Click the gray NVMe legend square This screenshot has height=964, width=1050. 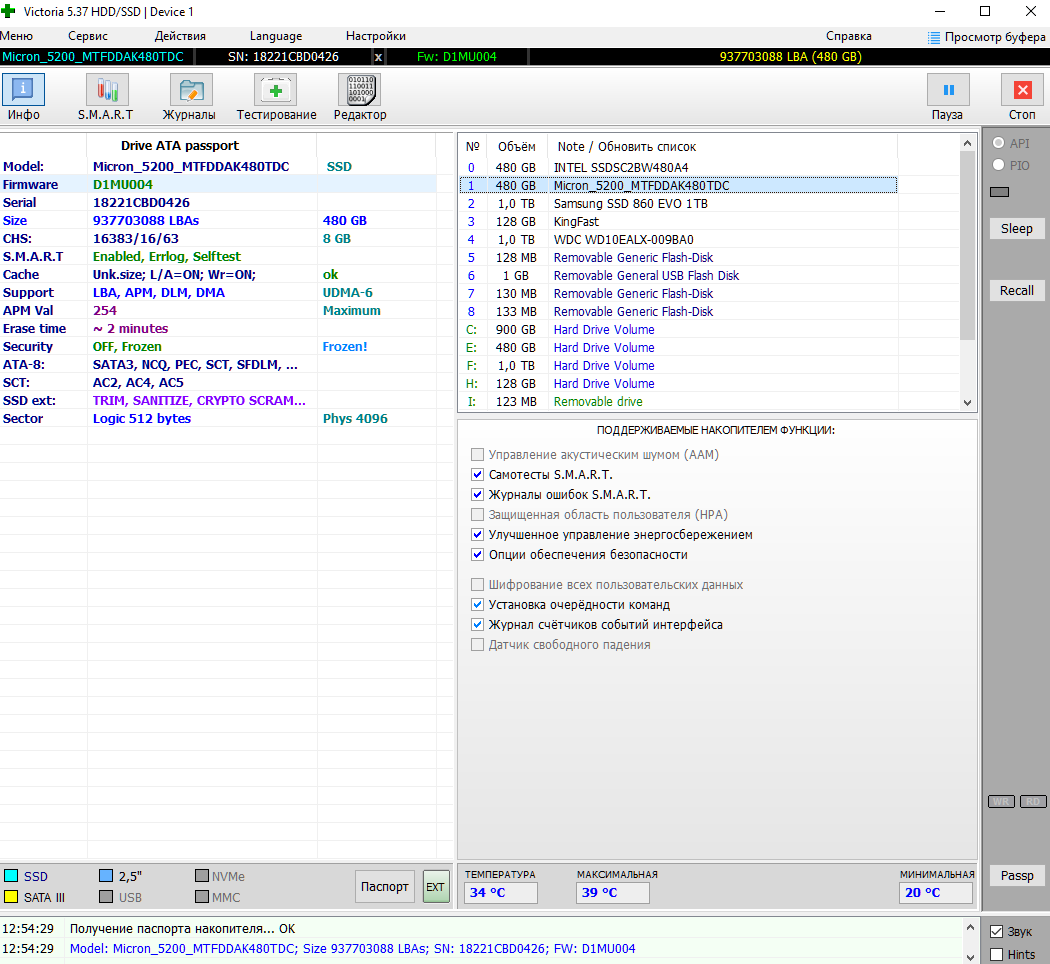(202, 876)
